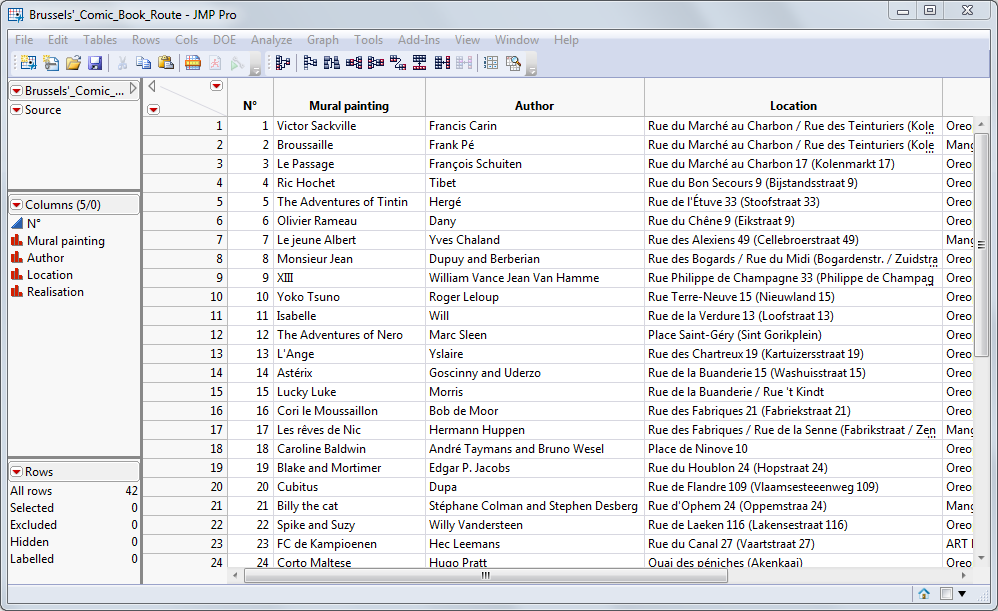Click the N° continuous column icon
Image resolution: width=998 pixels, height=611 pixels.
17,223
